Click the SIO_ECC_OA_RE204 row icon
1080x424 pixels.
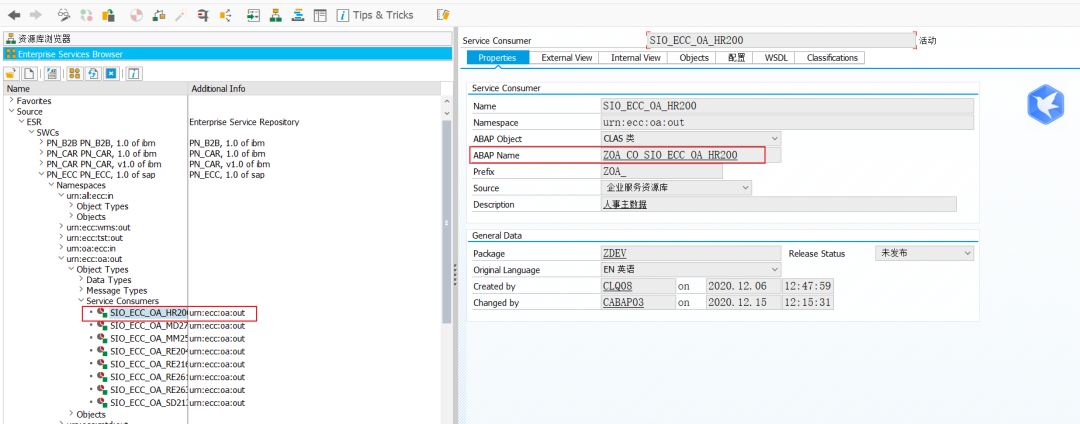click(x=102, y=351)
